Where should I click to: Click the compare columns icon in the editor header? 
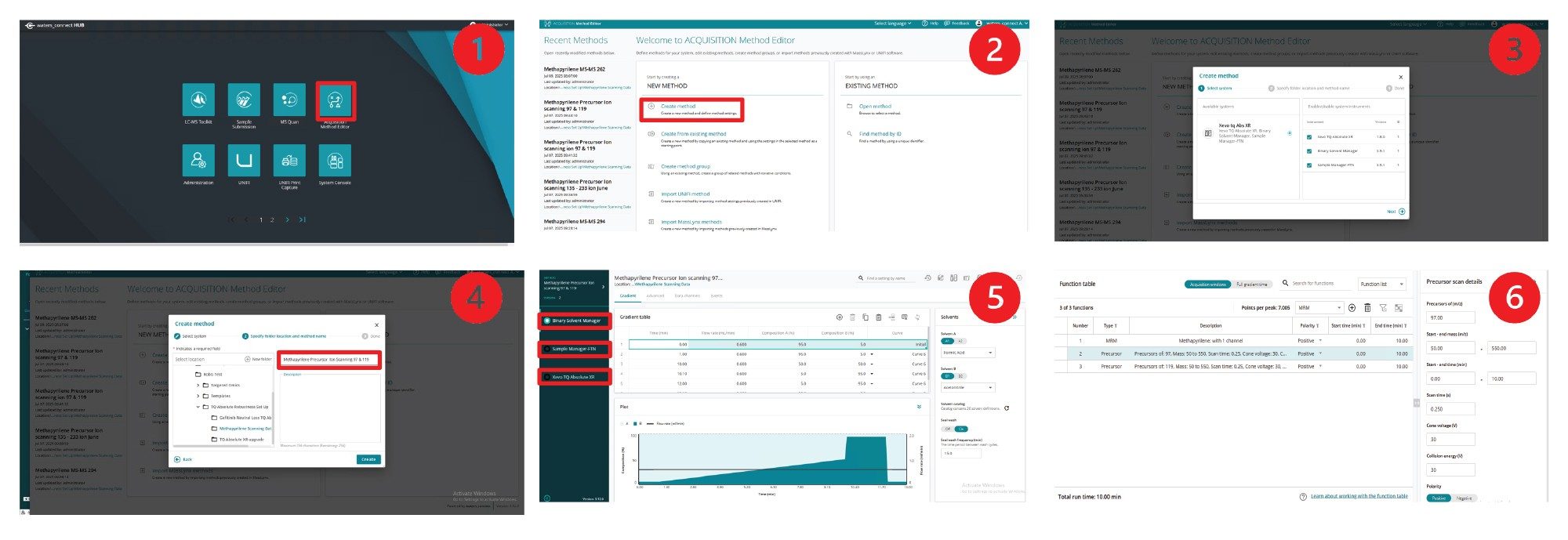tap(953, 277)
